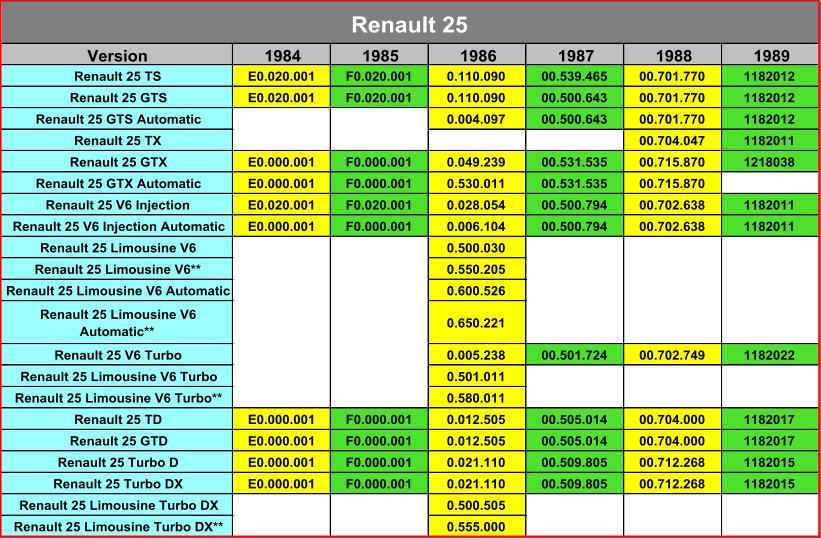Viewport: 821px width, 538px height.
Task: Select 00.500.794 in the Renault 25 V6 Injection row
Action: click(574, 205)
